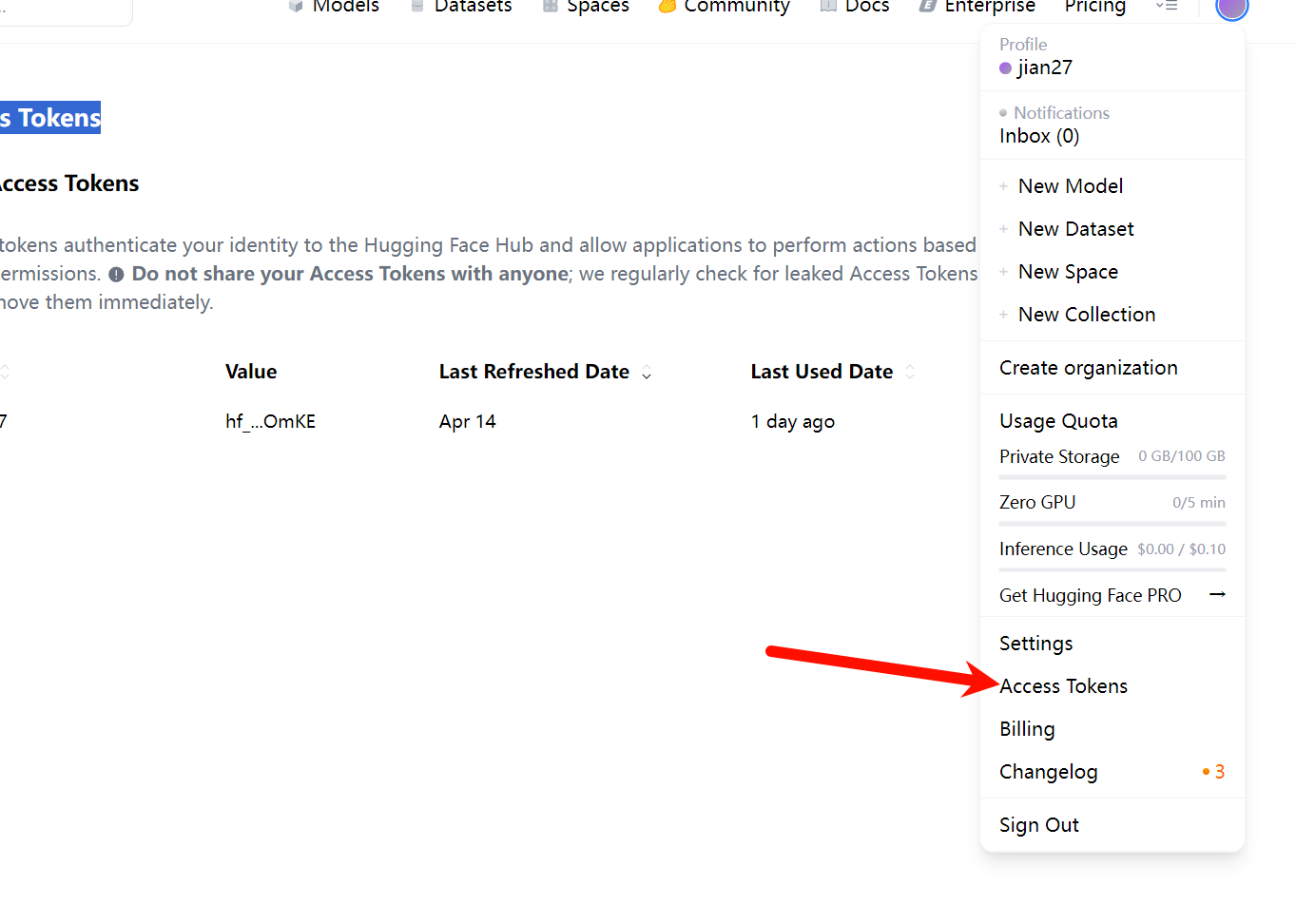
Task: Click the Private Storage label
Action: pyautogui.click(x=1059, y=456)
